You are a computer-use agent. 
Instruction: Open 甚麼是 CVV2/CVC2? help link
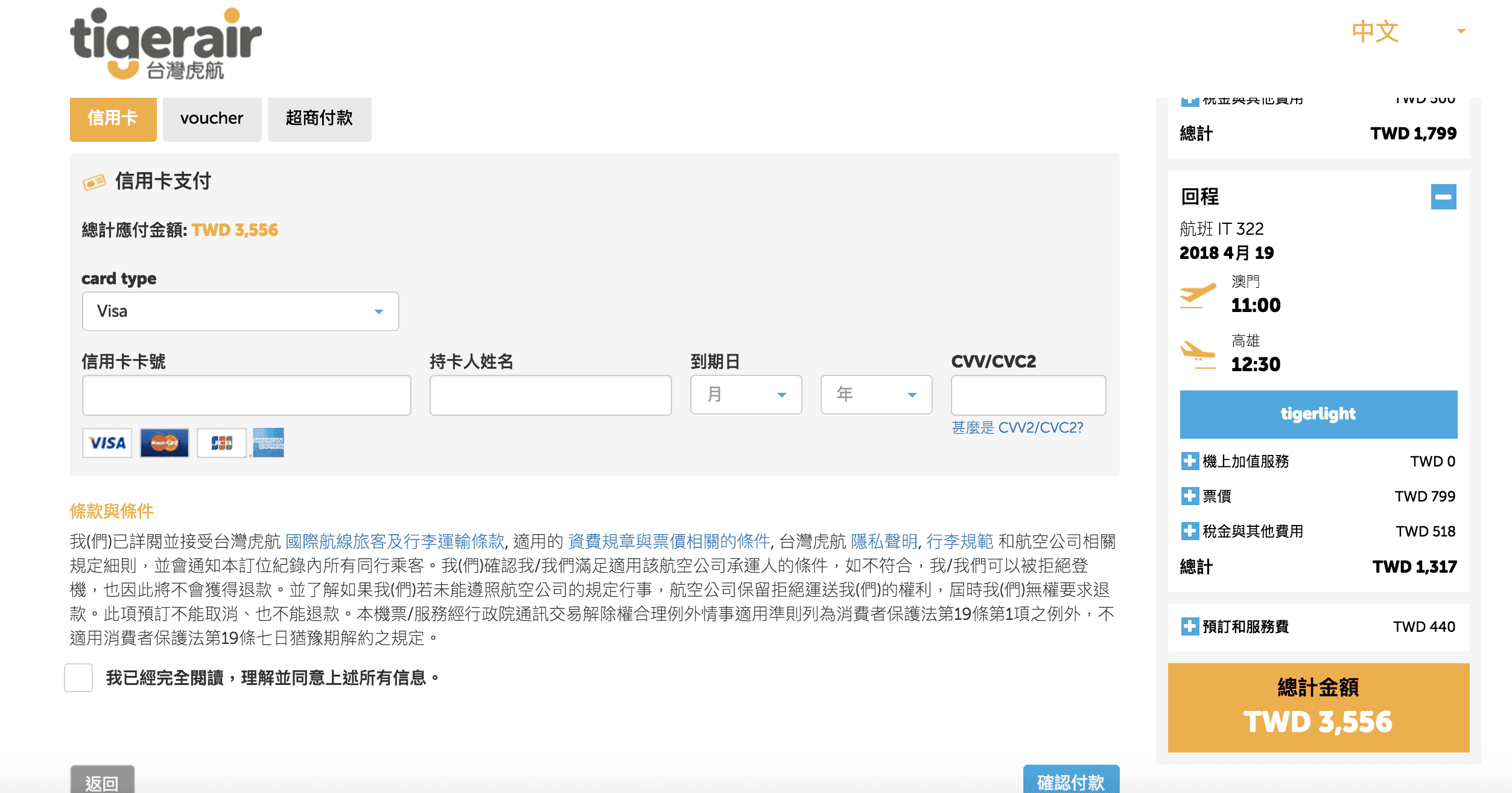(x=1017, y=428)
